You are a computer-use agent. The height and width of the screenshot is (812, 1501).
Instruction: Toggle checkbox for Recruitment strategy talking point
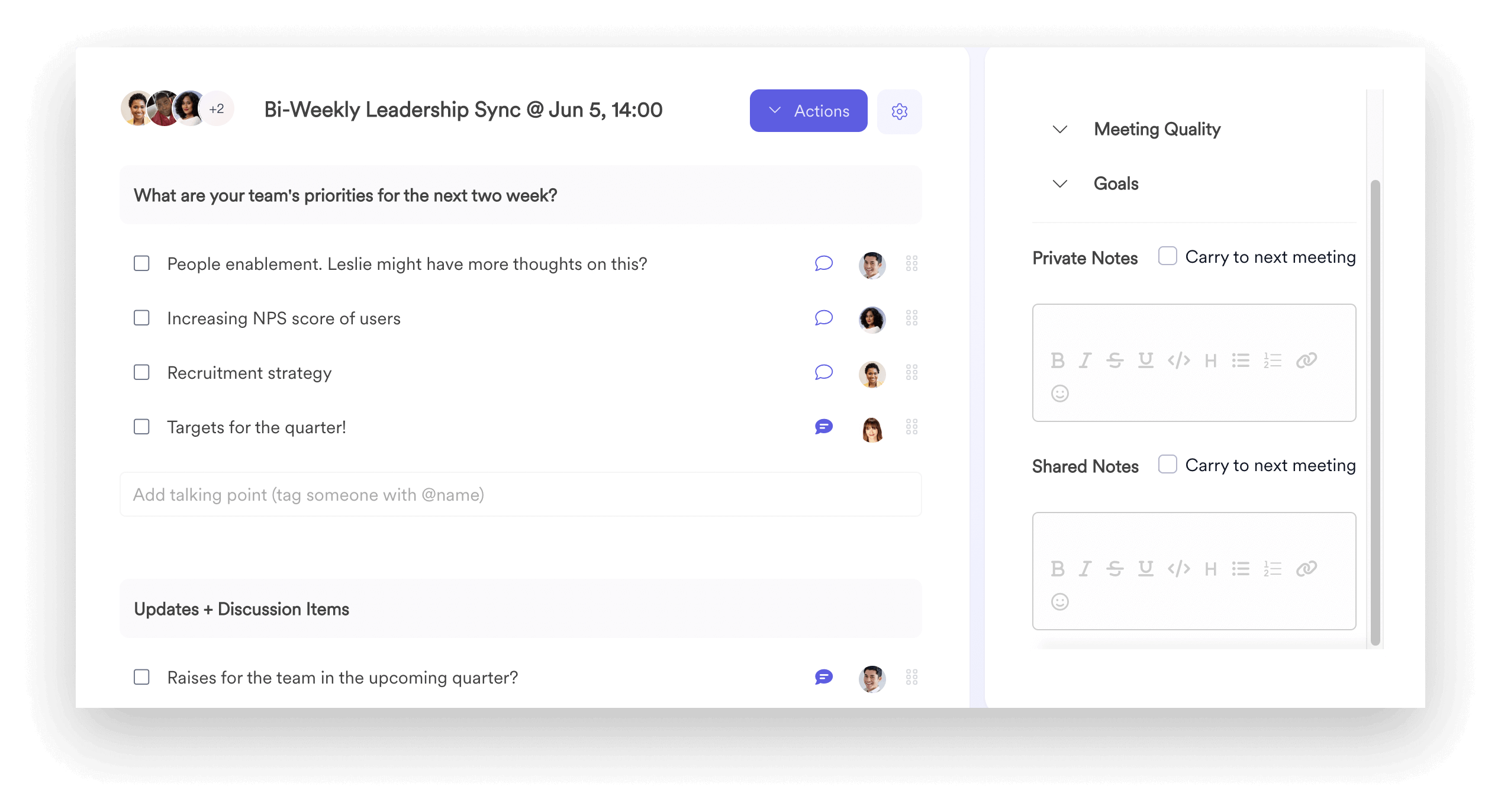pos(142,372)
